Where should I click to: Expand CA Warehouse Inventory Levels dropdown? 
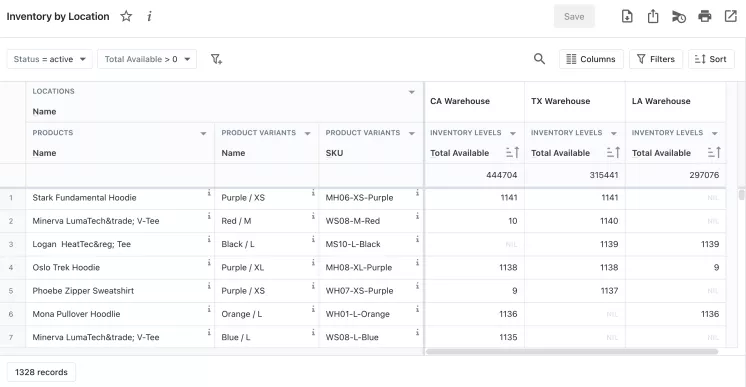coord(513,133)
